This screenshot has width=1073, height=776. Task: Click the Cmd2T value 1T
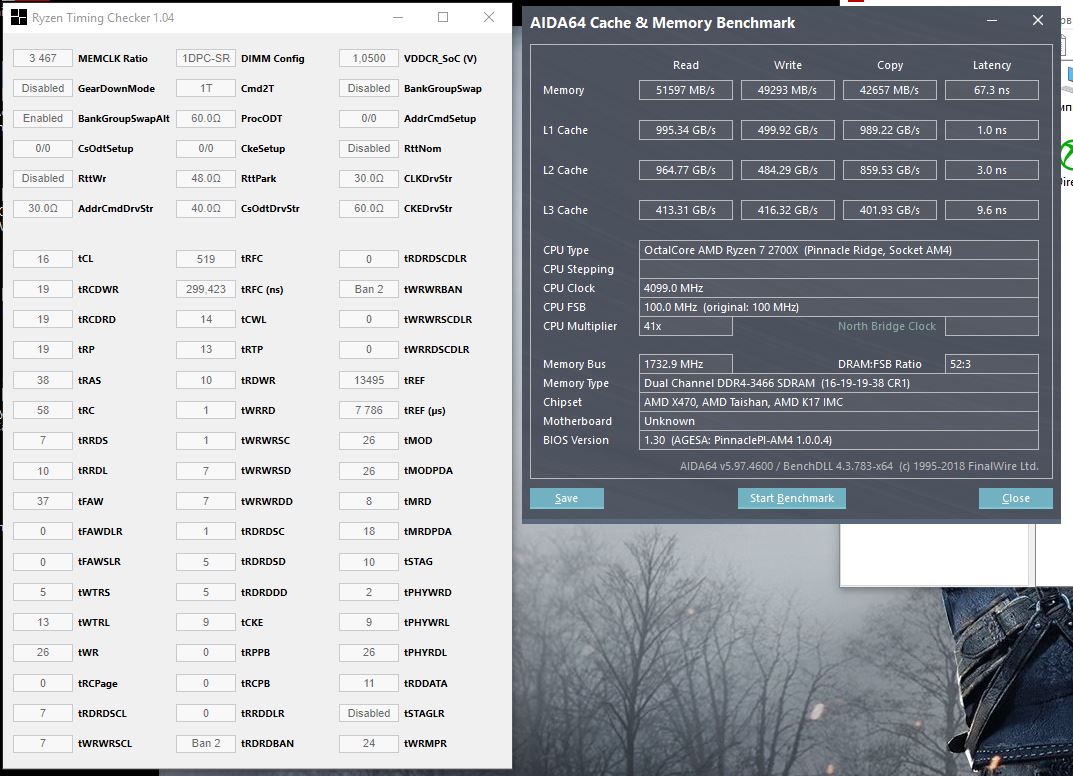pyautogui.click(x=206, y=88)
